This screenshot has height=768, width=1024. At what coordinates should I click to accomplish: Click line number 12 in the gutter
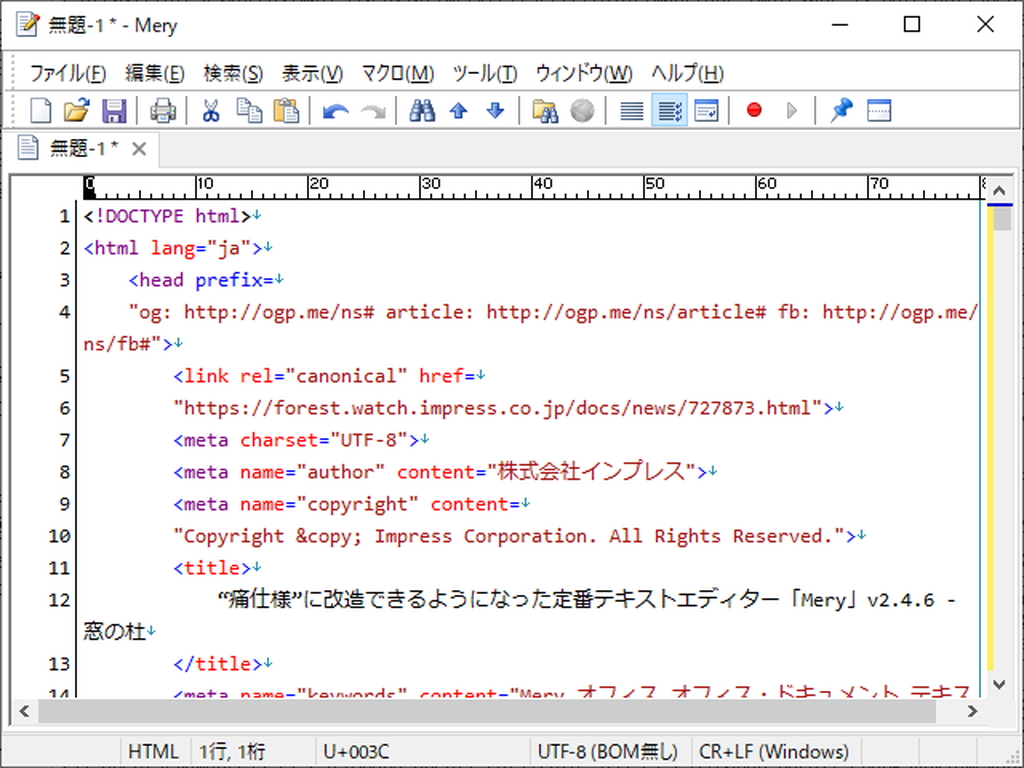point(59,600)
